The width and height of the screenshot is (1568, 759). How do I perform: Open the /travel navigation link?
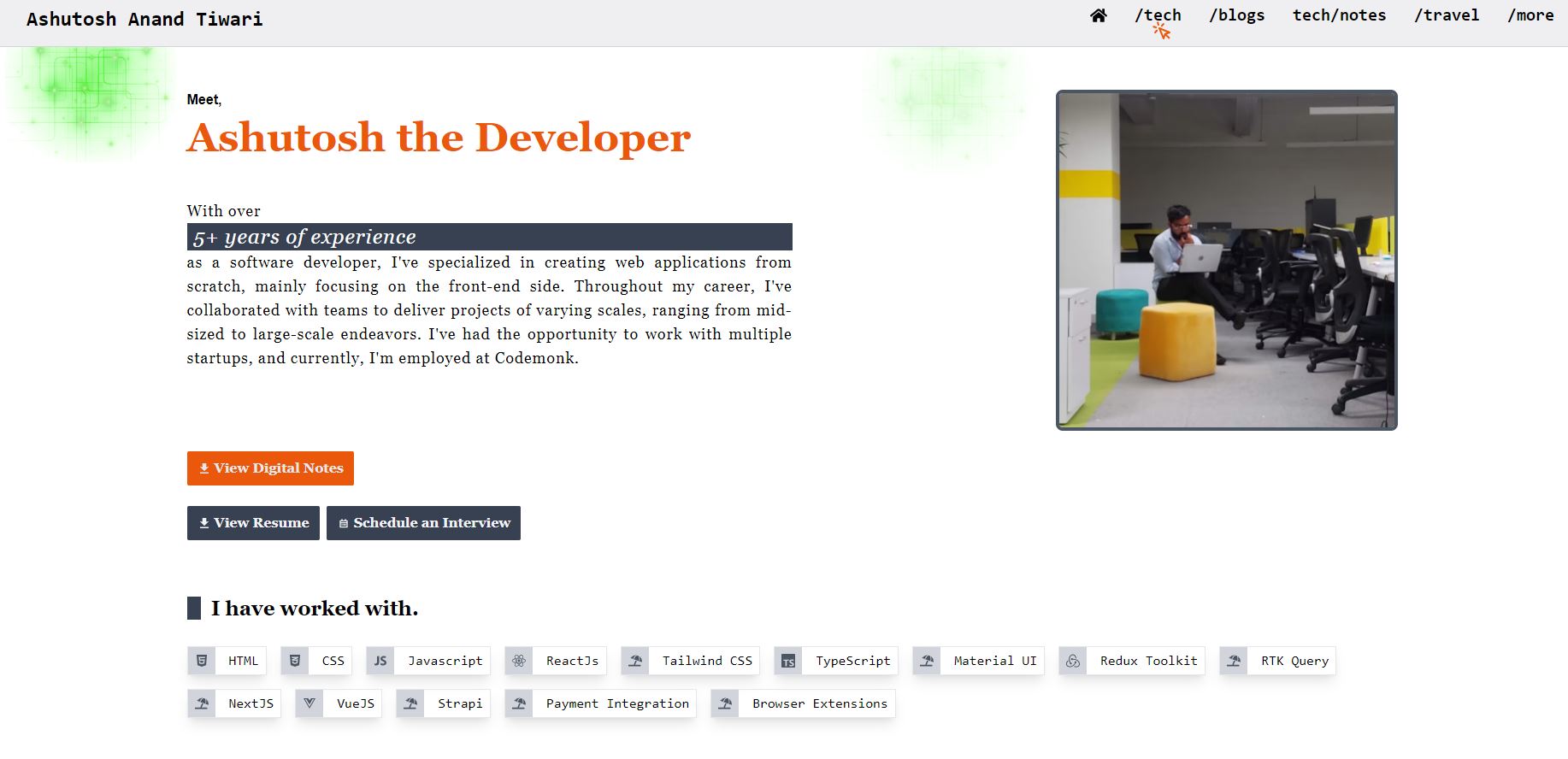pyautogui.click(x=1447, y=15)
